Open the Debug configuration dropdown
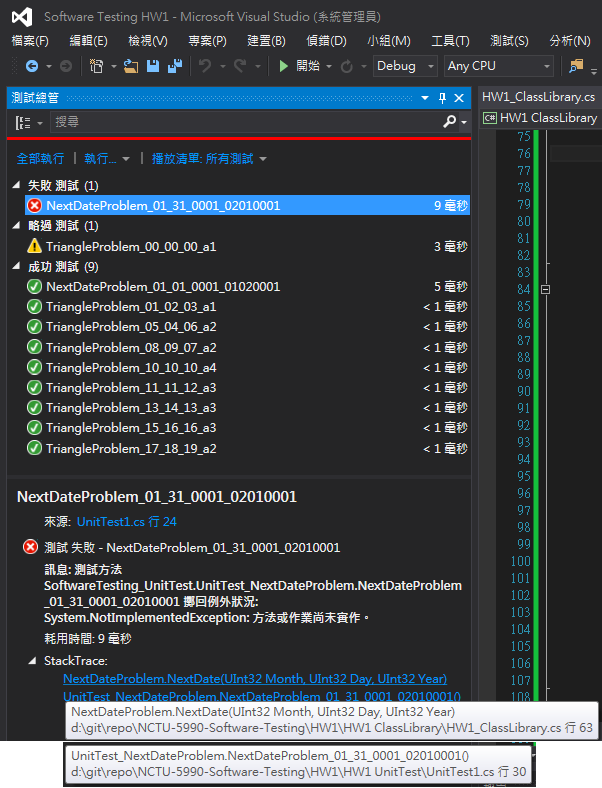Image resolution: width=602 pixels, height=788 pixels. pyautogui.click(x=405, y=66)
